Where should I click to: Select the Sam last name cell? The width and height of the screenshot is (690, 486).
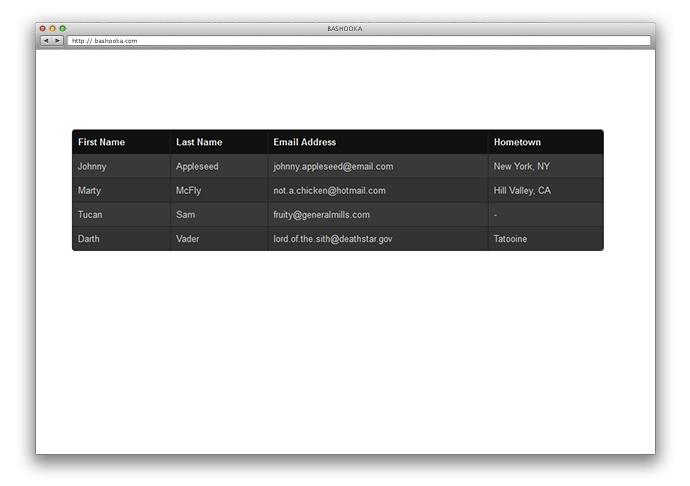click(219, 214)
